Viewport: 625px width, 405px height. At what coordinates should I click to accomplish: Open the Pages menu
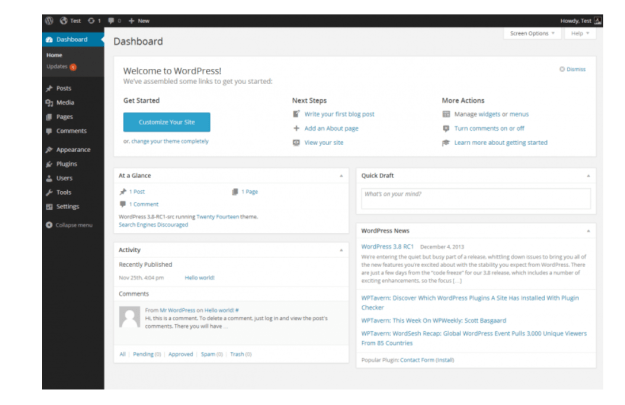tap(65, 117)
